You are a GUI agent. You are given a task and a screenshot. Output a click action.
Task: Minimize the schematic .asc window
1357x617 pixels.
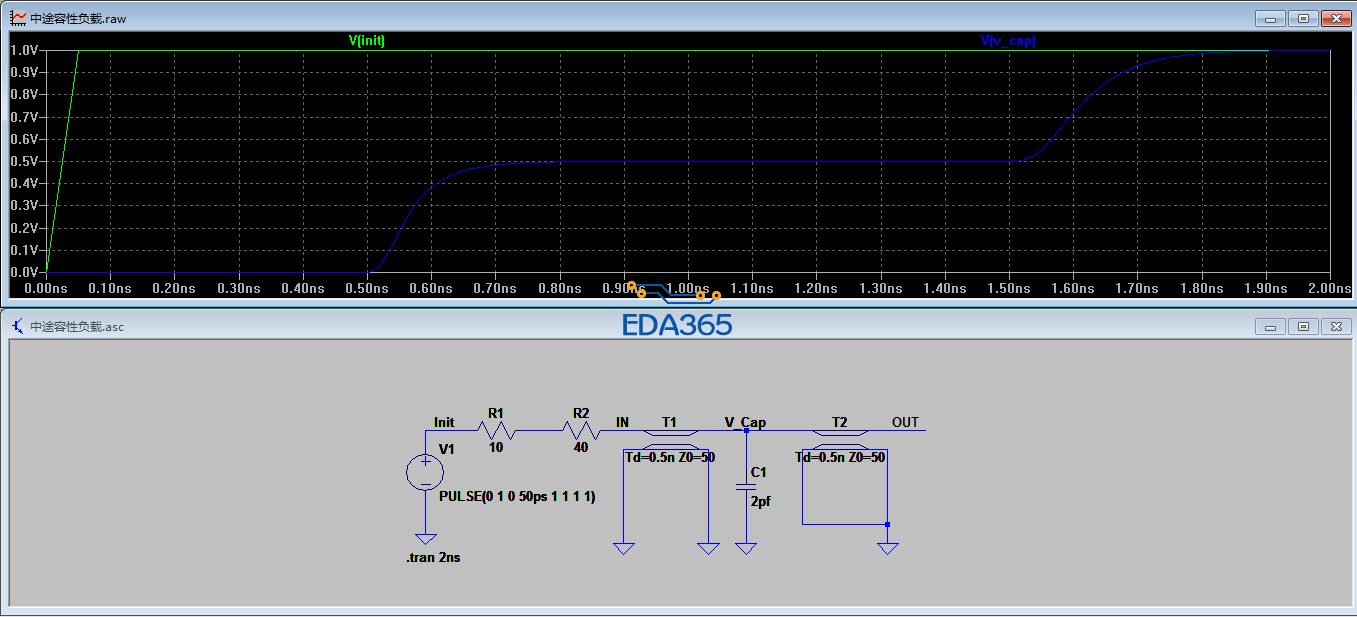[x=1272, y=326]
